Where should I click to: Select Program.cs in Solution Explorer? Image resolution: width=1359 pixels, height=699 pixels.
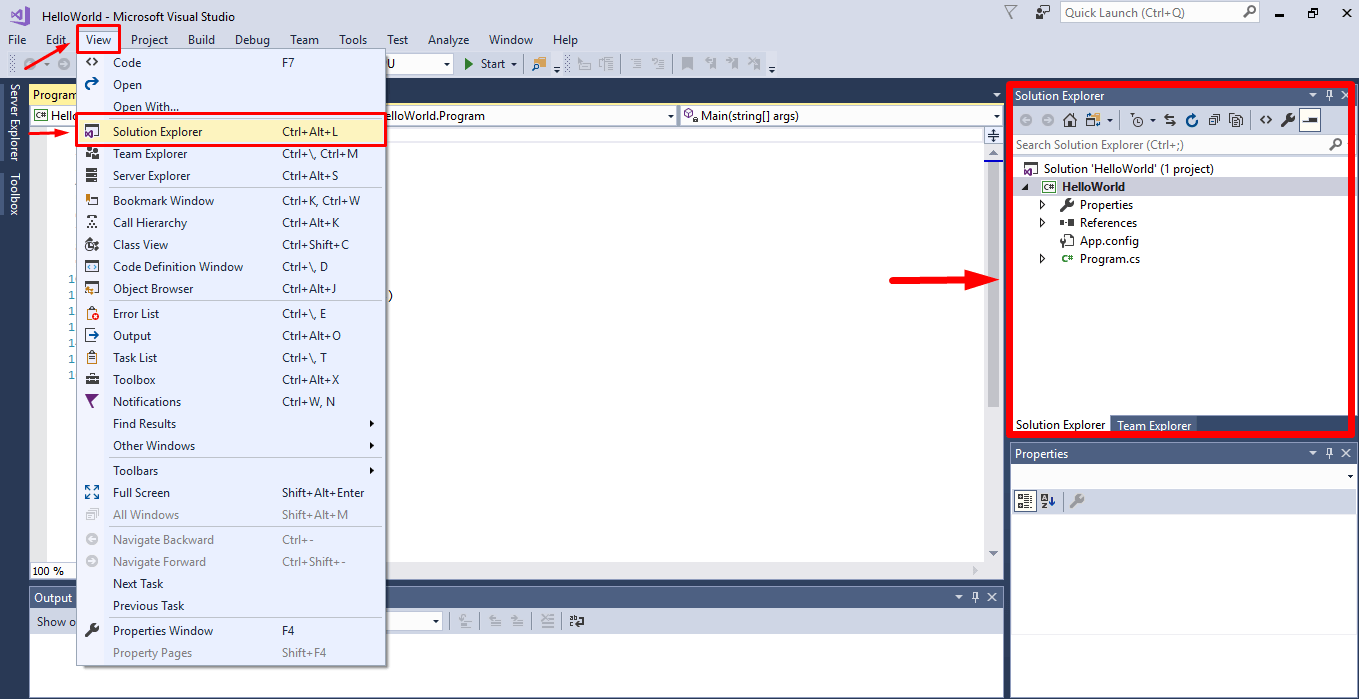pyautogui.click(x=1108, y=258)
